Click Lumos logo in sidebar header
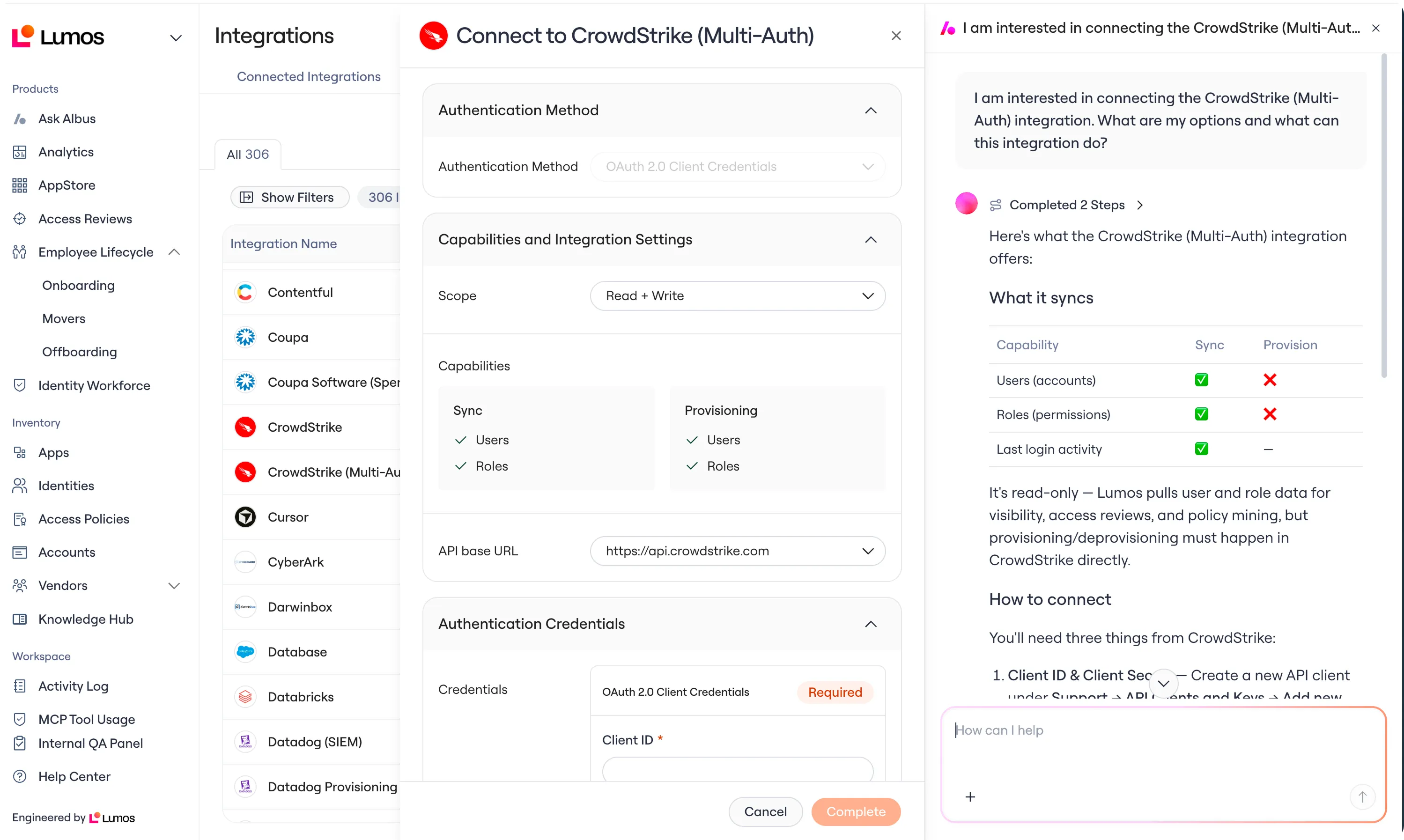 [58, 37]
